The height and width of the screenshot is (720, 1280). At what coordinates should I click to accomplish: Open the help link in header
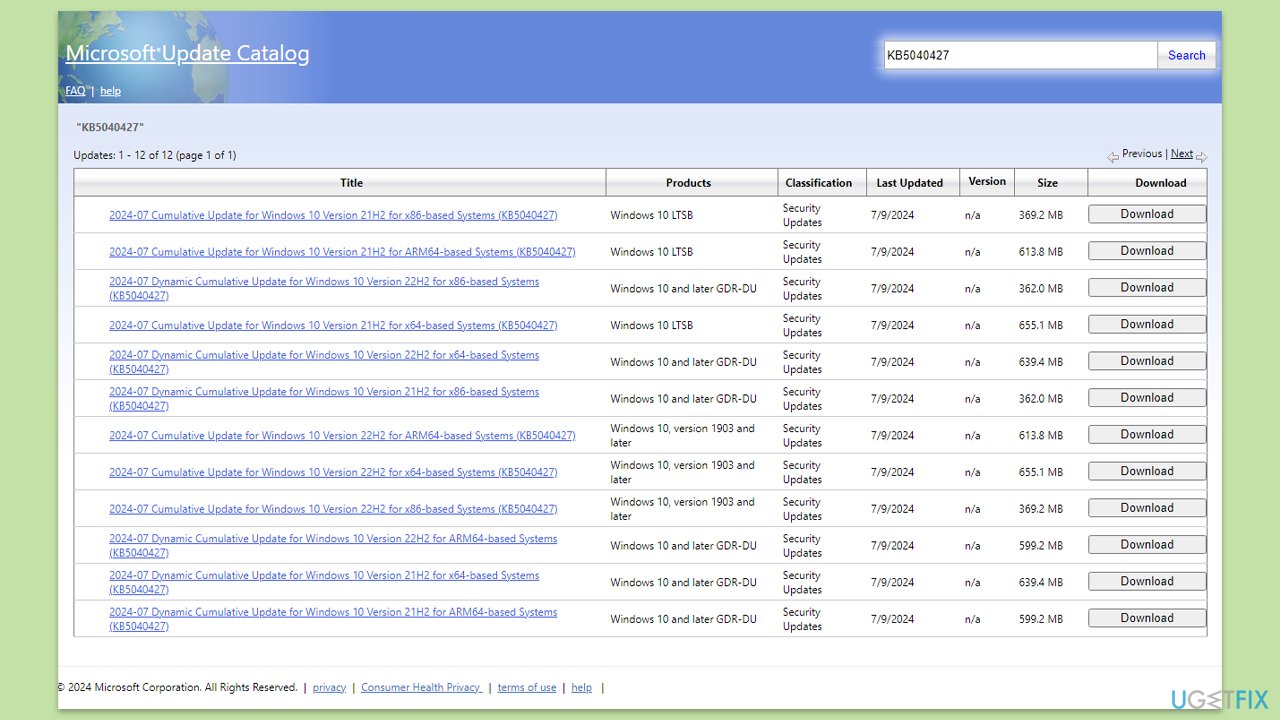click(110, 90)
